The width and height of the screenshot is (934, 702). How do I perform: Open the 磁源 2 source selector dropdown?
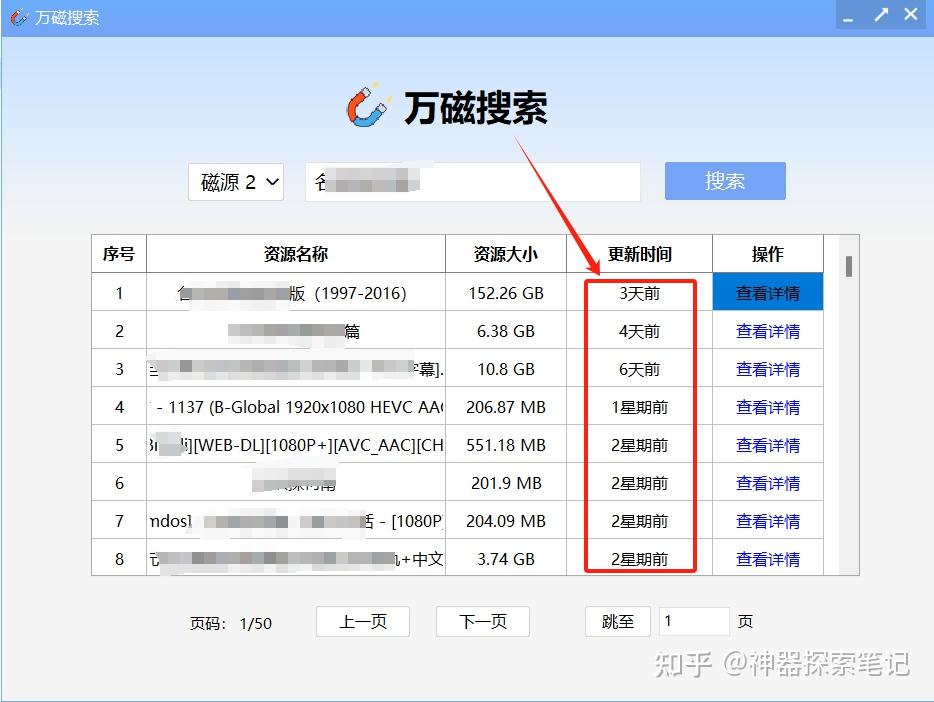coord(236,182)
